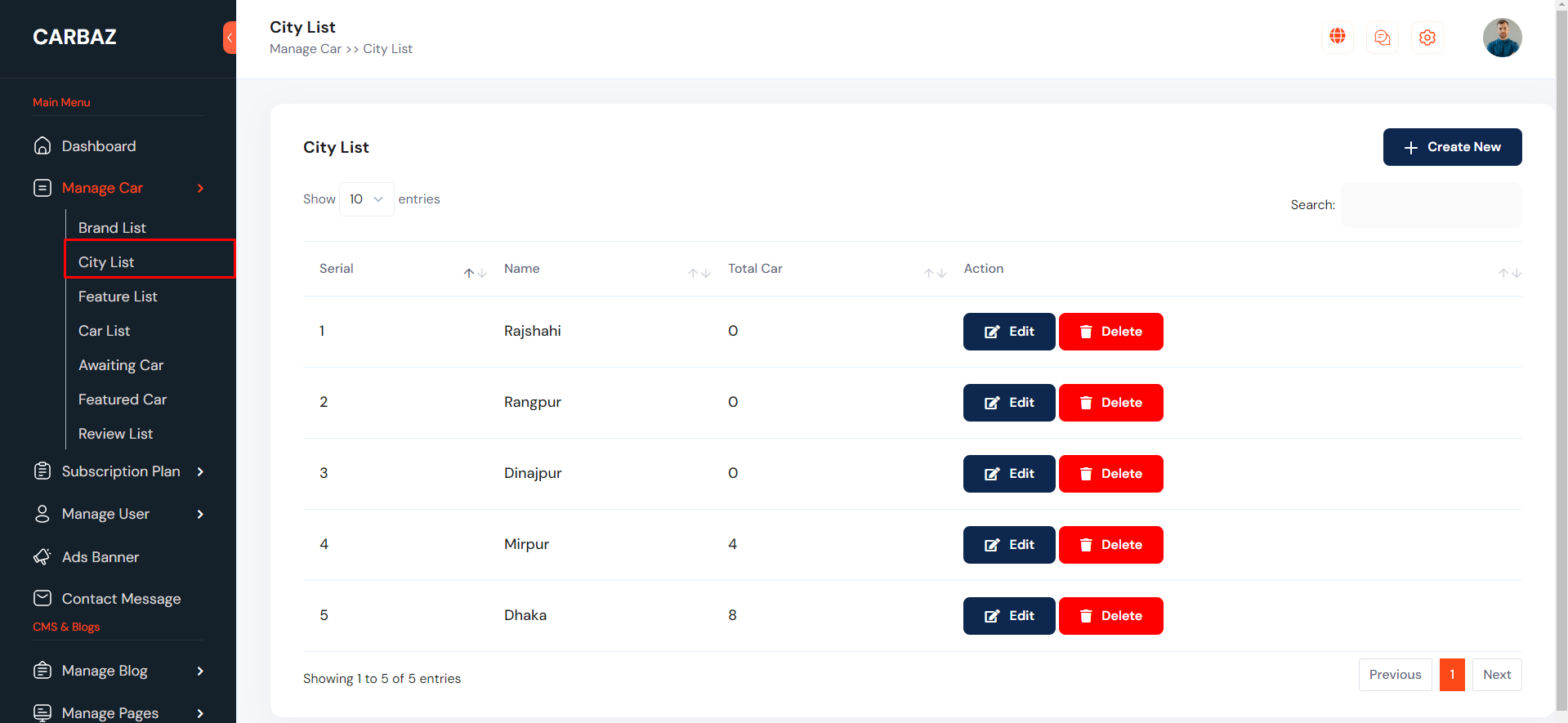Open Brand List in the sidebar
The height and width of the screenshot is (723, 1568).
pyautogui.click(x=112, y=228)
